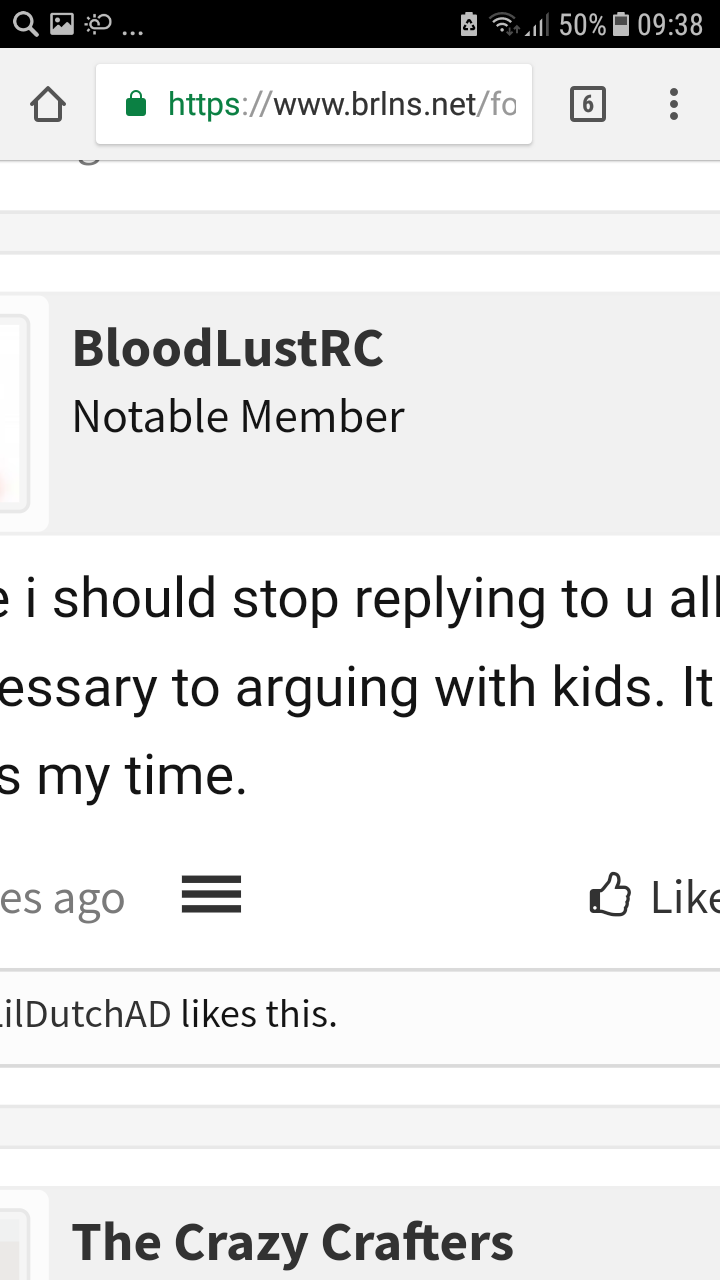Click the post timestamp ending in 'ago'
Screen dimensions: 720x1280
(x=62, y=899)
